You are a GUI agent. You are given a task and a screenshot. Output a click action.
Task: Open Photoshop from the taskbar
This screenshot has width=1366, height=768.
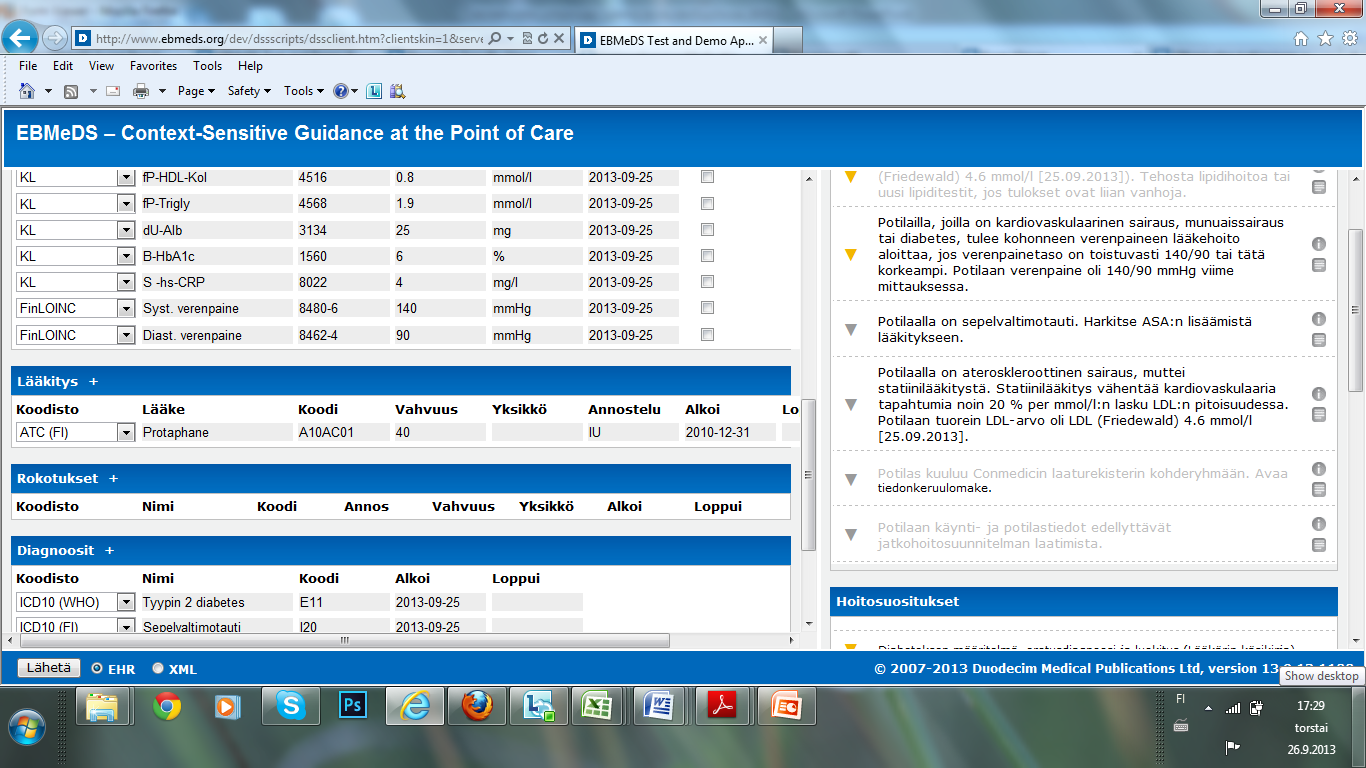(353, 707)
